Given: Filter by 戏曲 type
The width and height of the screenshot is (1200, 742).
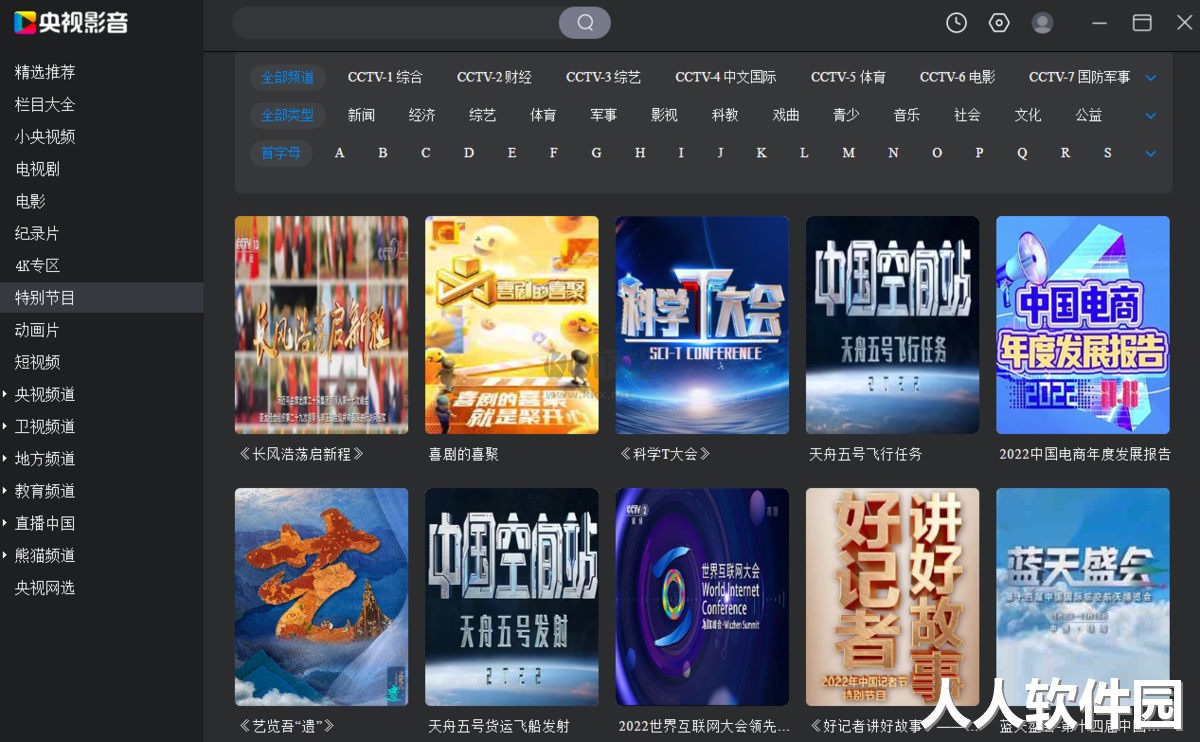Looking at the screenshot, I should point(786,115).
